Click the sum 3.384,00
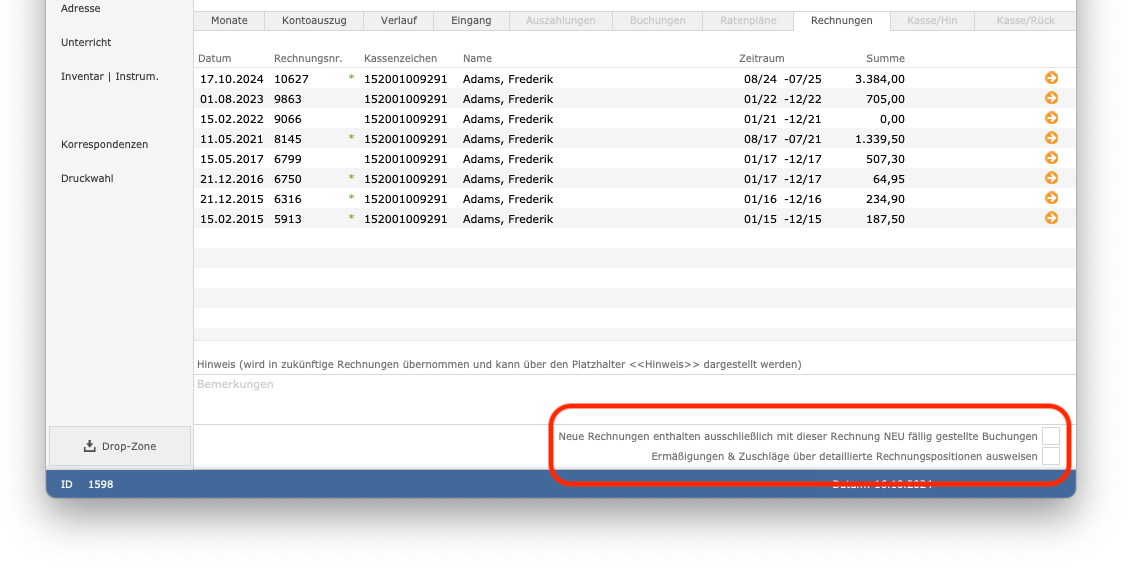This screenshot has height=572, width=1132. coord(880,79)
